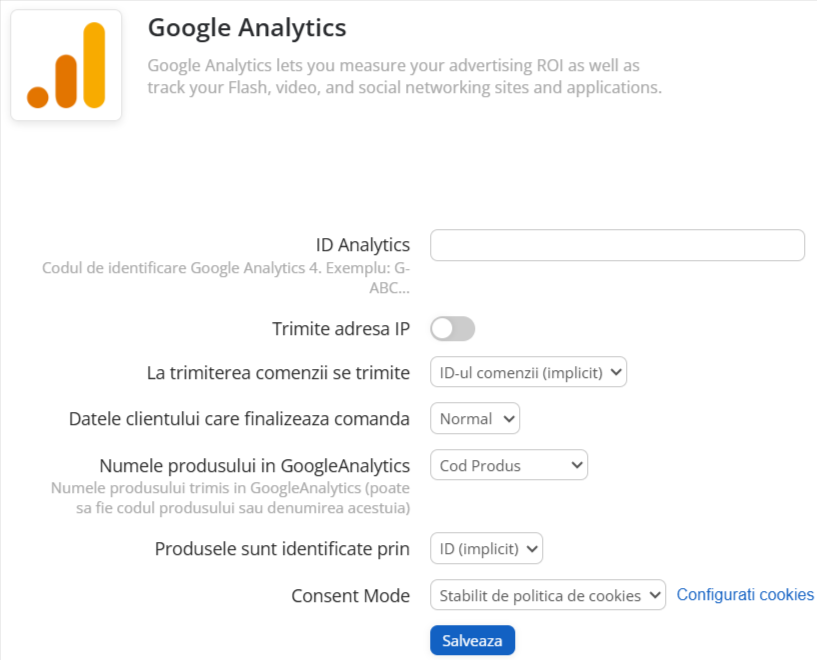The width and height of the screenshot is (817, 660).
Task: Enable the Trimite adresa IP toggle
Action: (452, 329)
